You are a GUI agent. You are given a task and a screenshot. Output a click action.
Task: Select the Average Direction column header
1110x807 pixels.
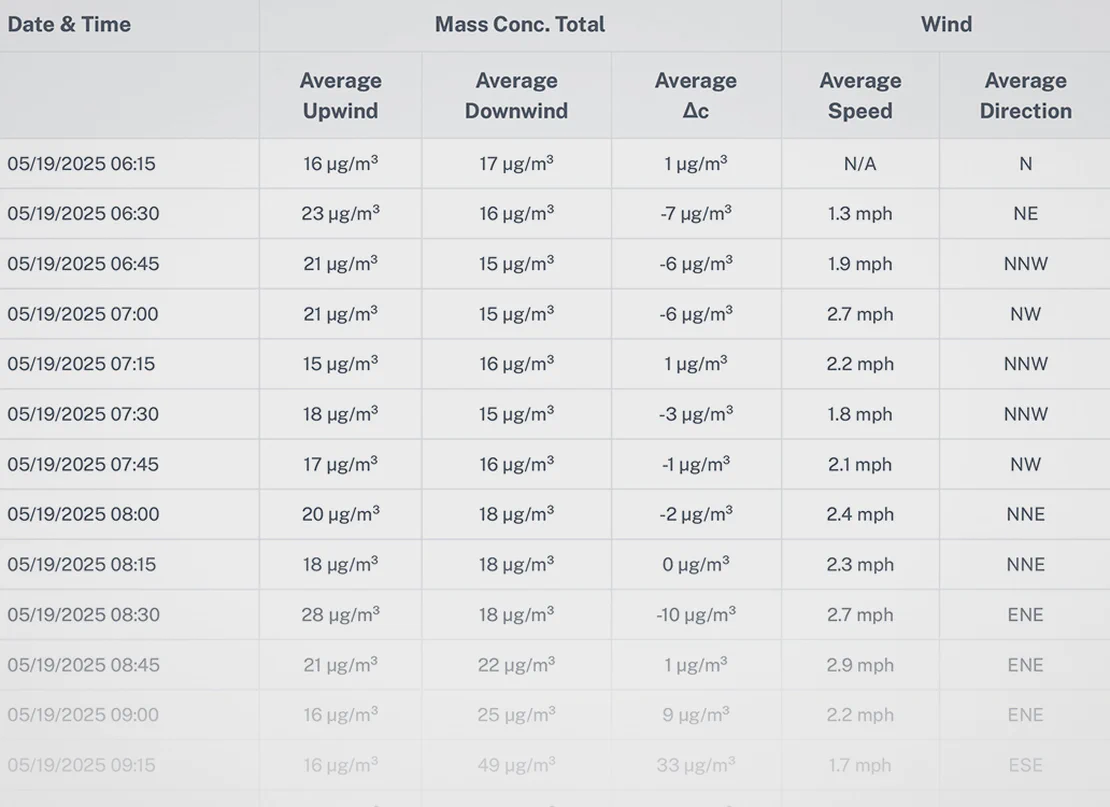point(1025,96)
